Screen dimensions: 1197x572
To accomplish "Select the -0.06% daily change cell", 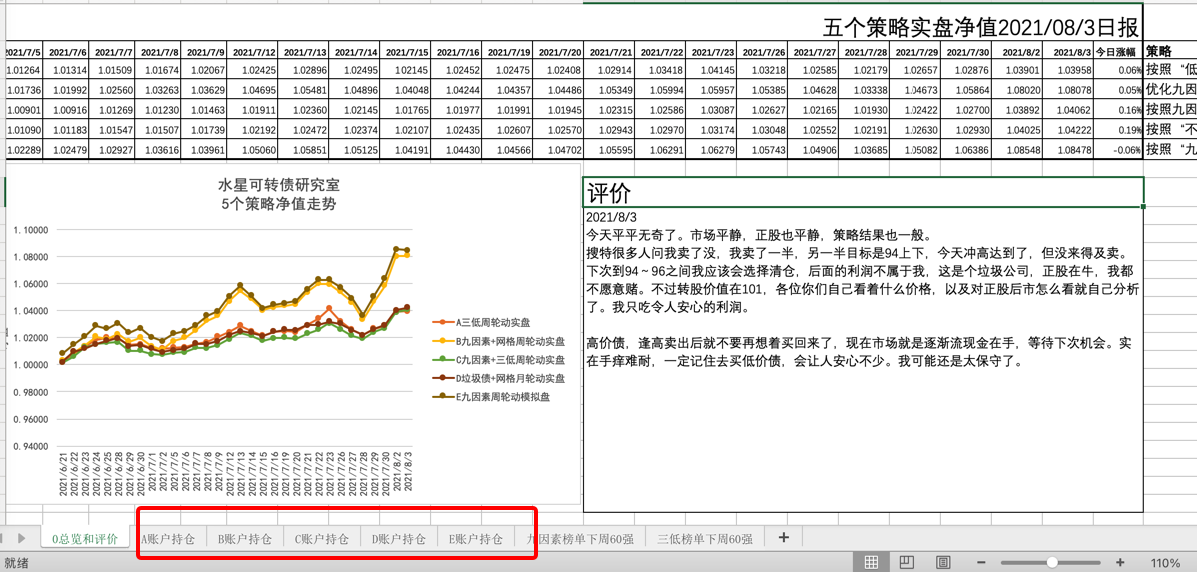I will tap(1118, 149).
